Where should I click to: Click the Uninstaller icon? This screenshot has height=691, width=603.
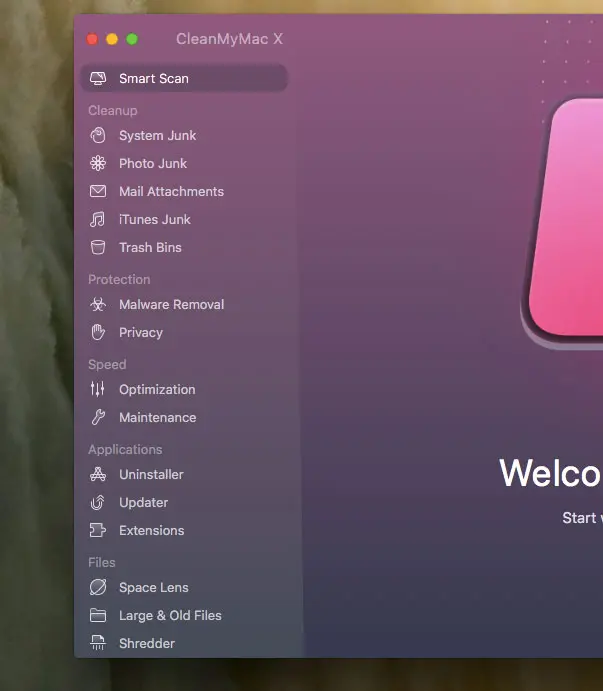point(98,474)
